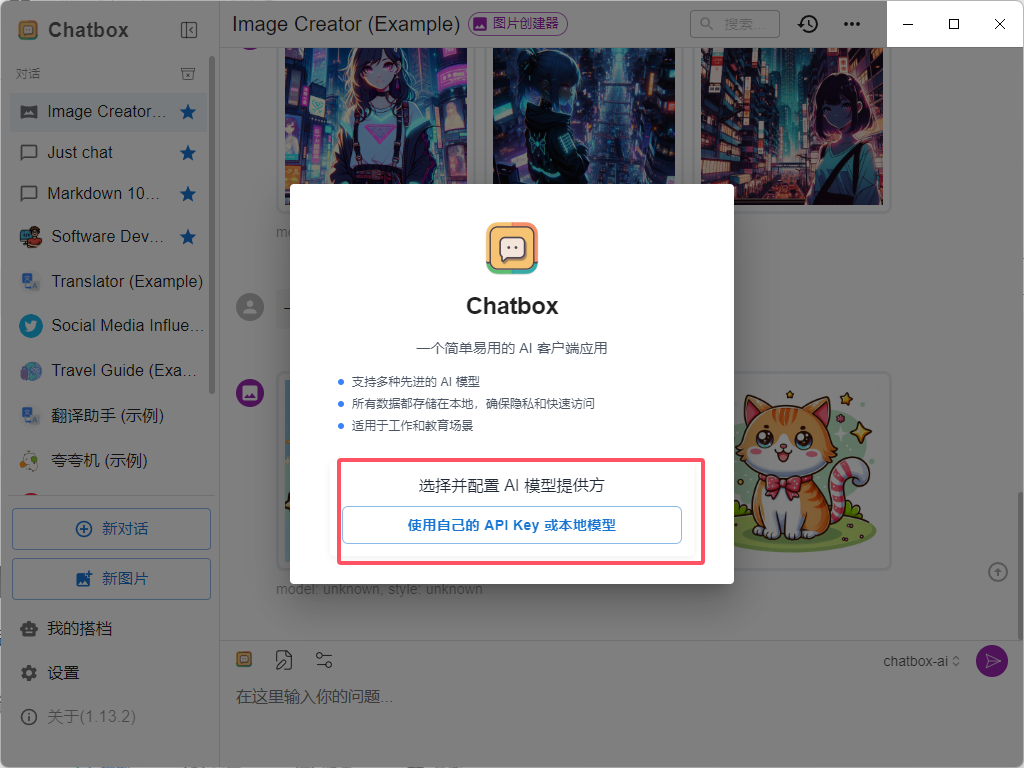
Task: Click the Chatbox logo in the dialog
Action: [x=512, y=248]
